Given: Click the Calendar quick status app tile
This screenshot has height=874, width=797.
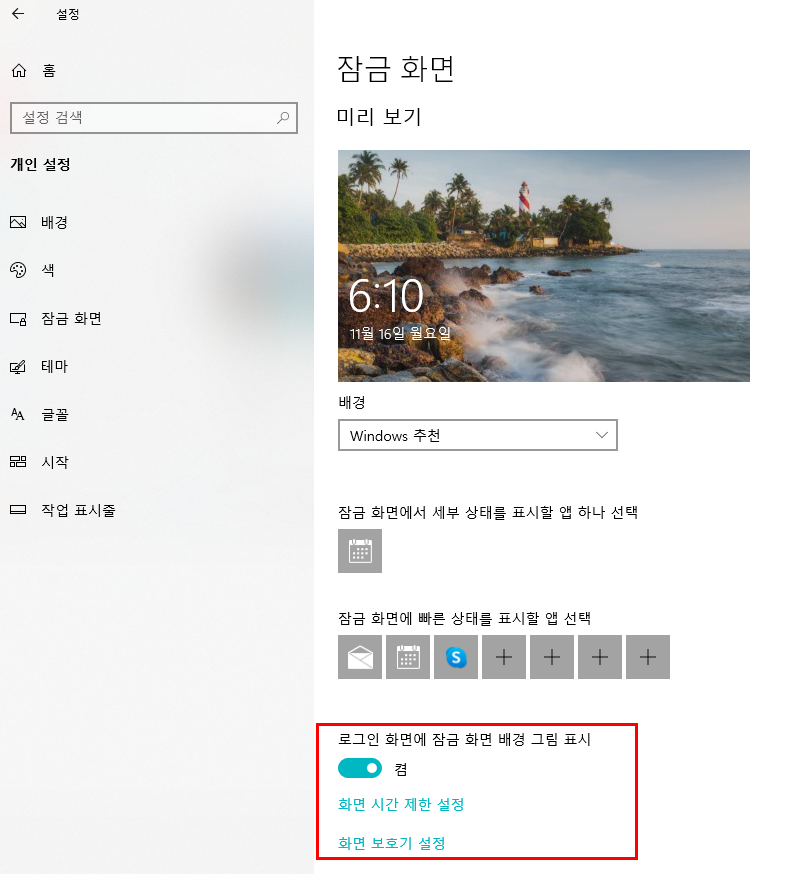Looking at the screenshot, I should (x=408, y=657).
